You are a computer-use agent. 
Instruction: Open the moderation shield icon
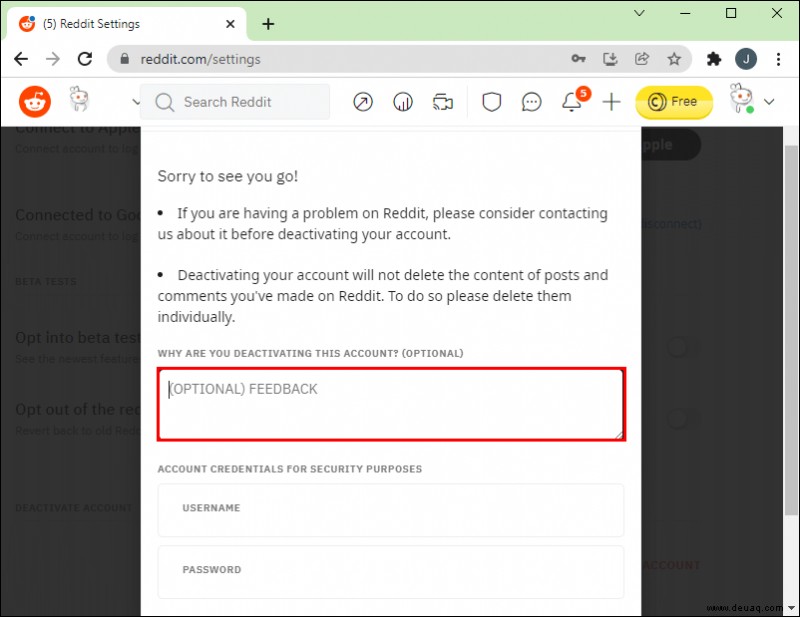click(491, 102)
